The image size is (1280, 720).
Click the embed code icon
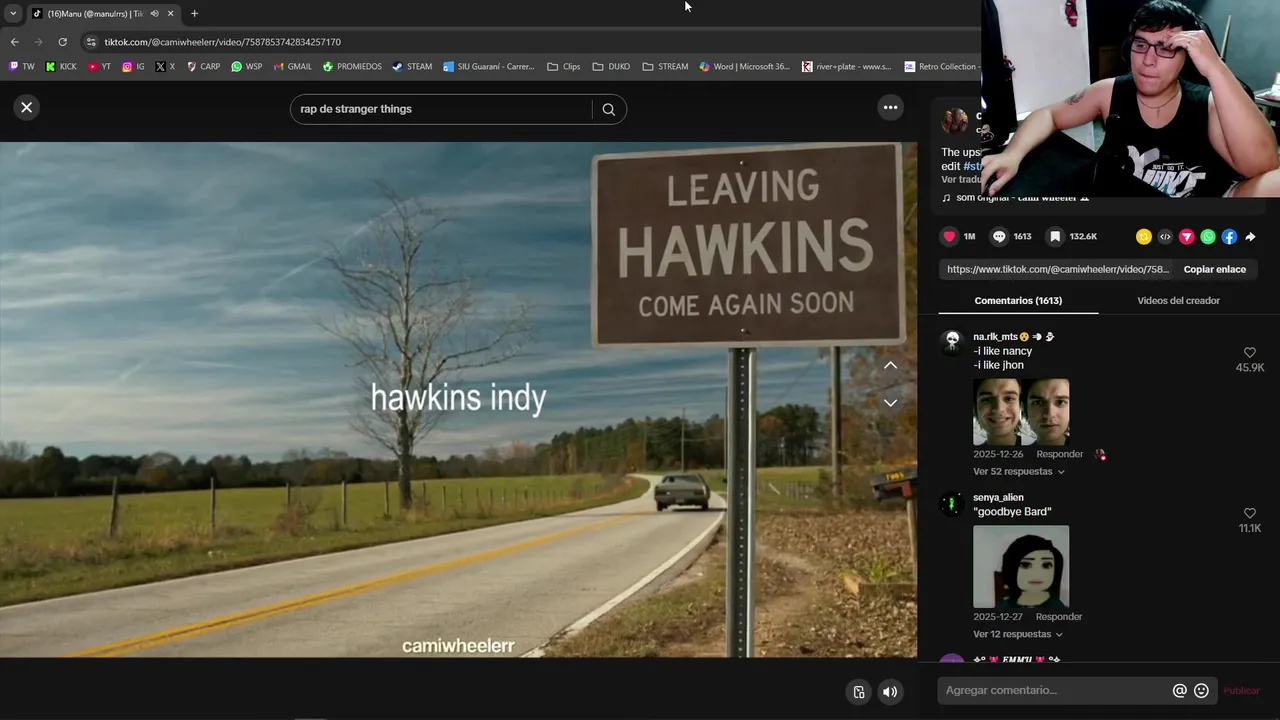[1165, 237]
